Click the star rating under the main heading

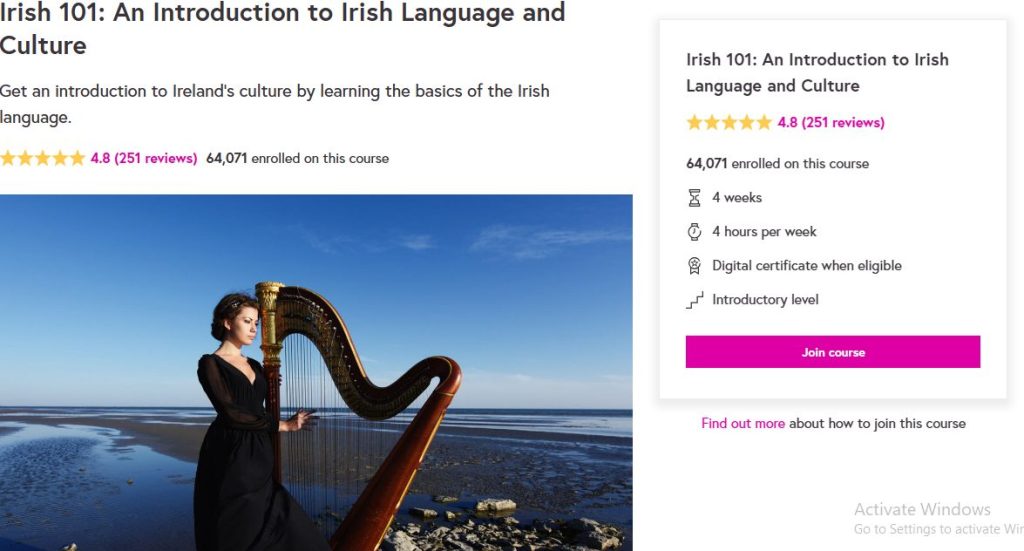43,158
